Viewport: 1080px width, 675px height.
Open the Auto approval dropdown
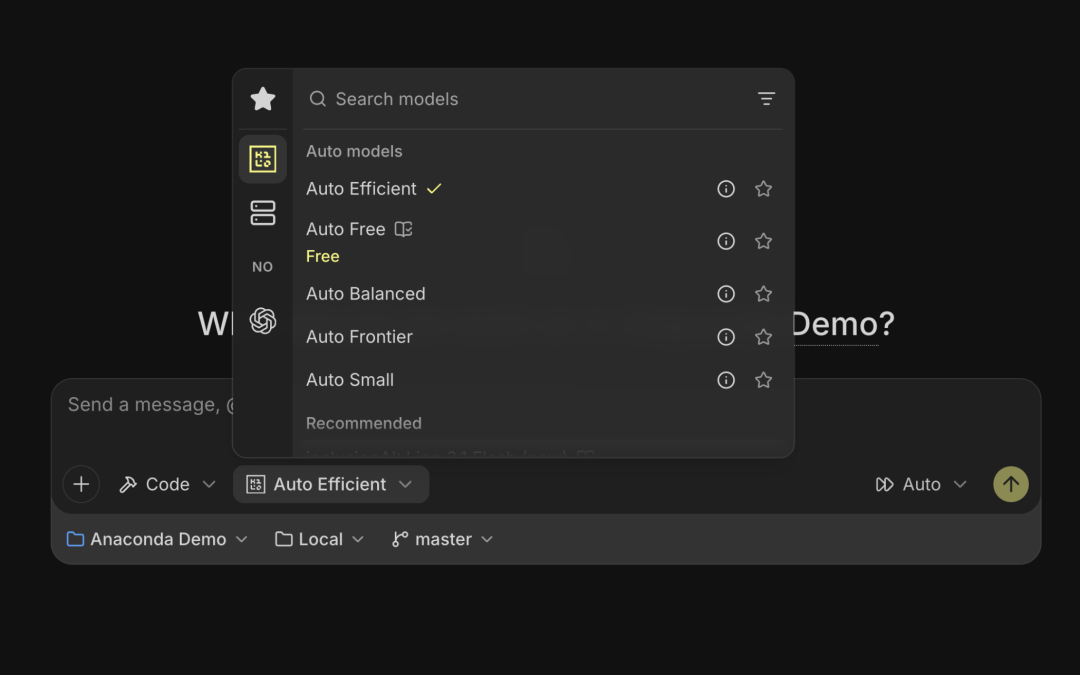point(921,484)
